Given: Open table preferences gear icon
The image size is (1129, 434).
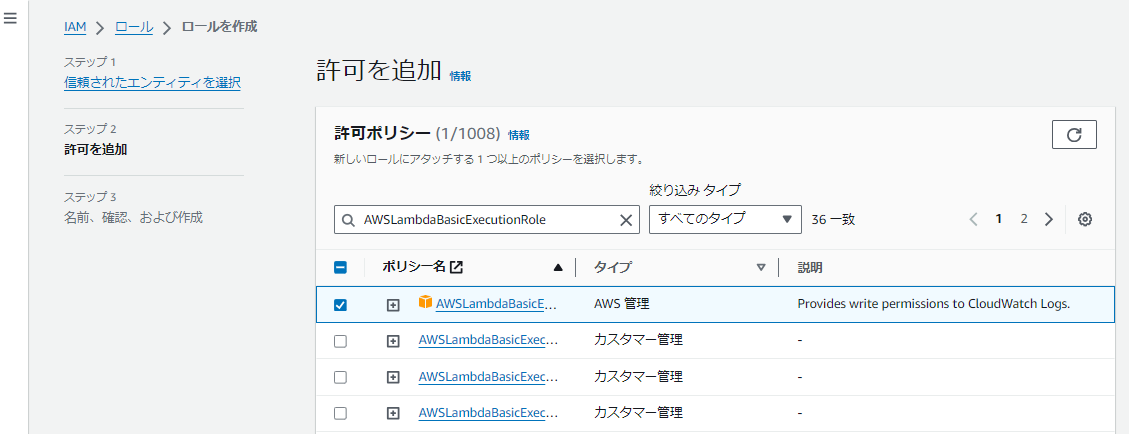Looking at the screenshot, I should (x=1085, y=220).
